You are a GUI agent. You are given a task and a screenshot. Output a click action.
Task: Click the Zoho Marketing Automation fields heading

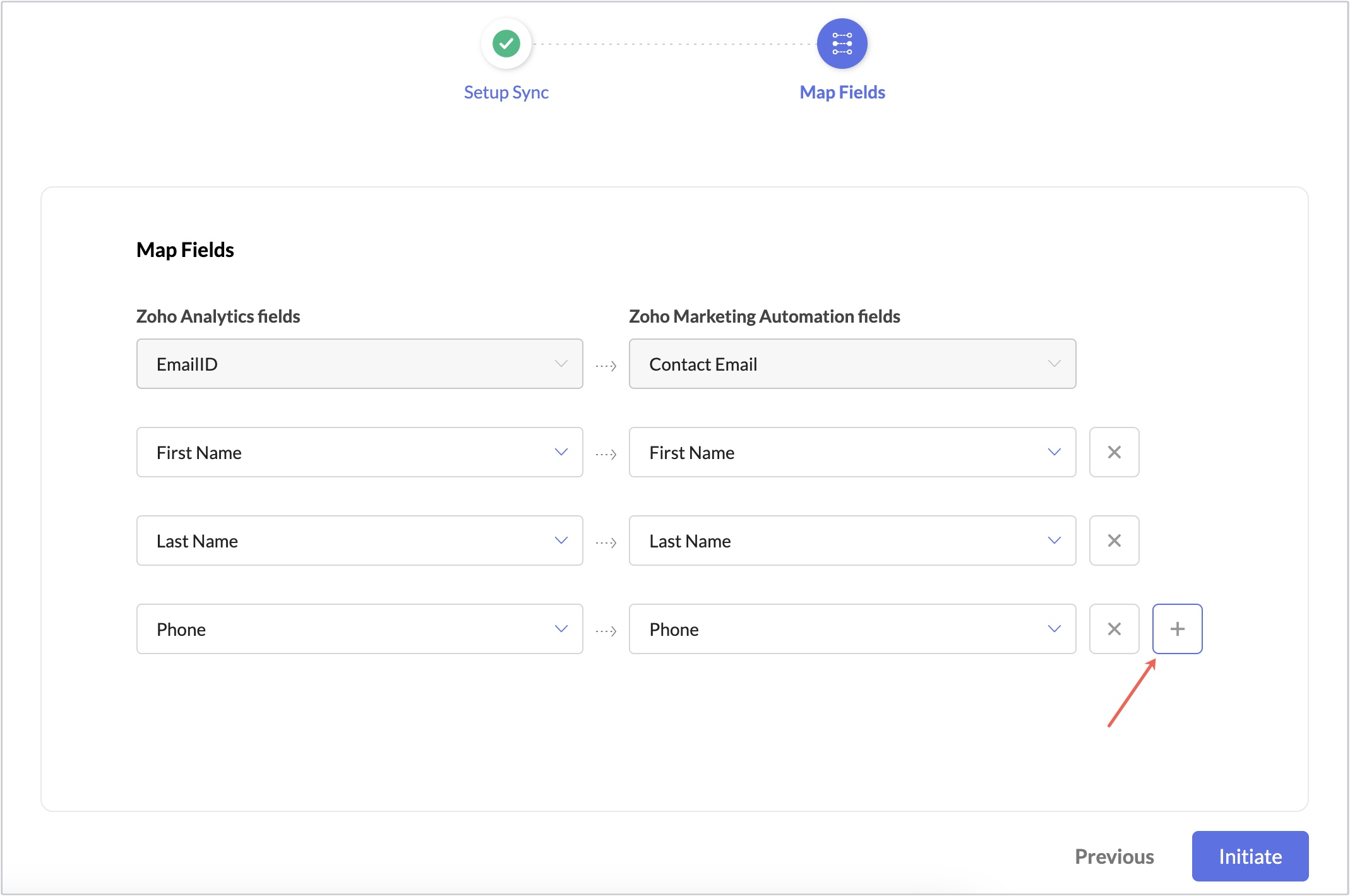coord(765,316)
